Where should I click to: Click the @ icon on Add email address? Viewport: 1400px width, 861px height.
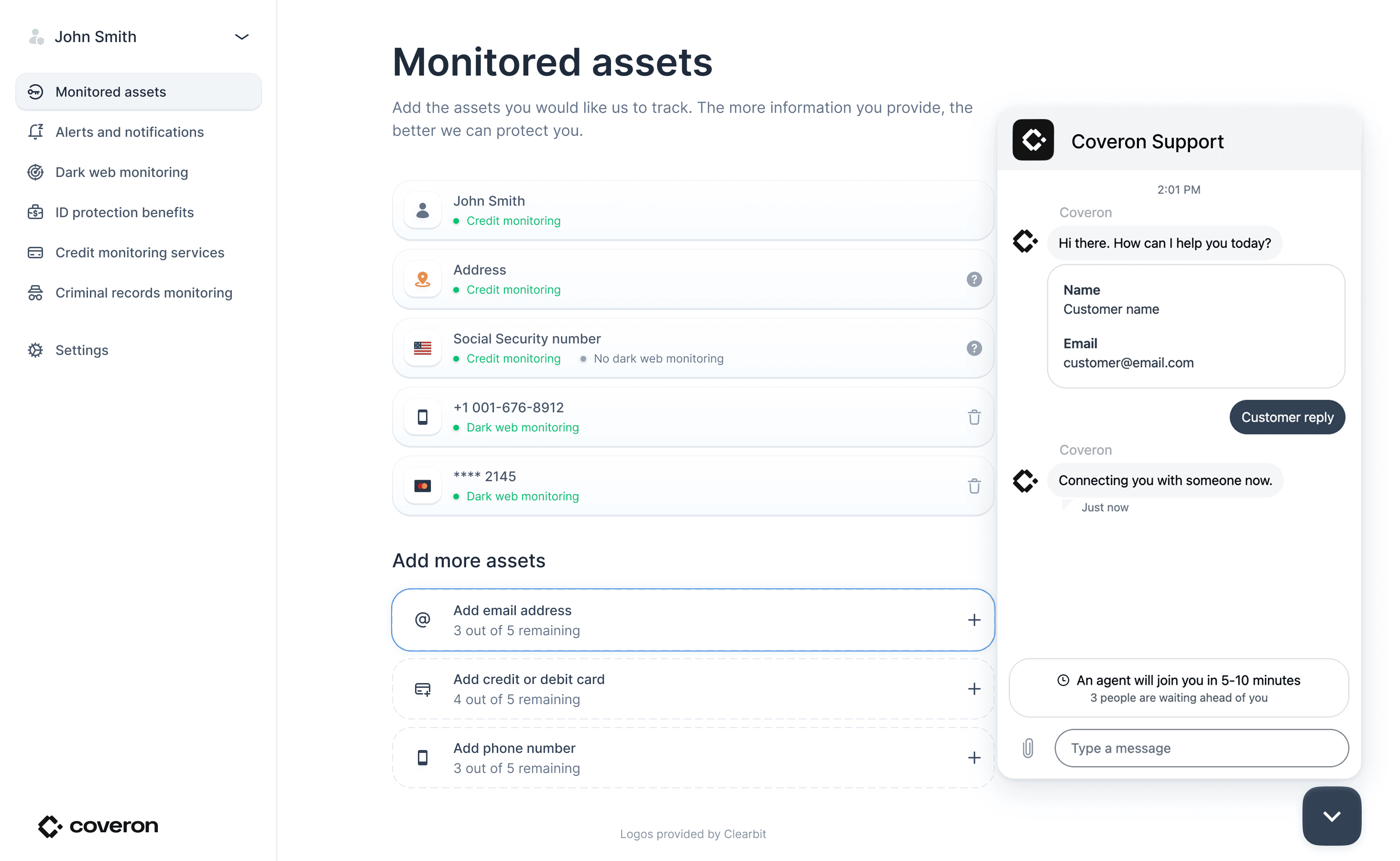click(422, 619)
